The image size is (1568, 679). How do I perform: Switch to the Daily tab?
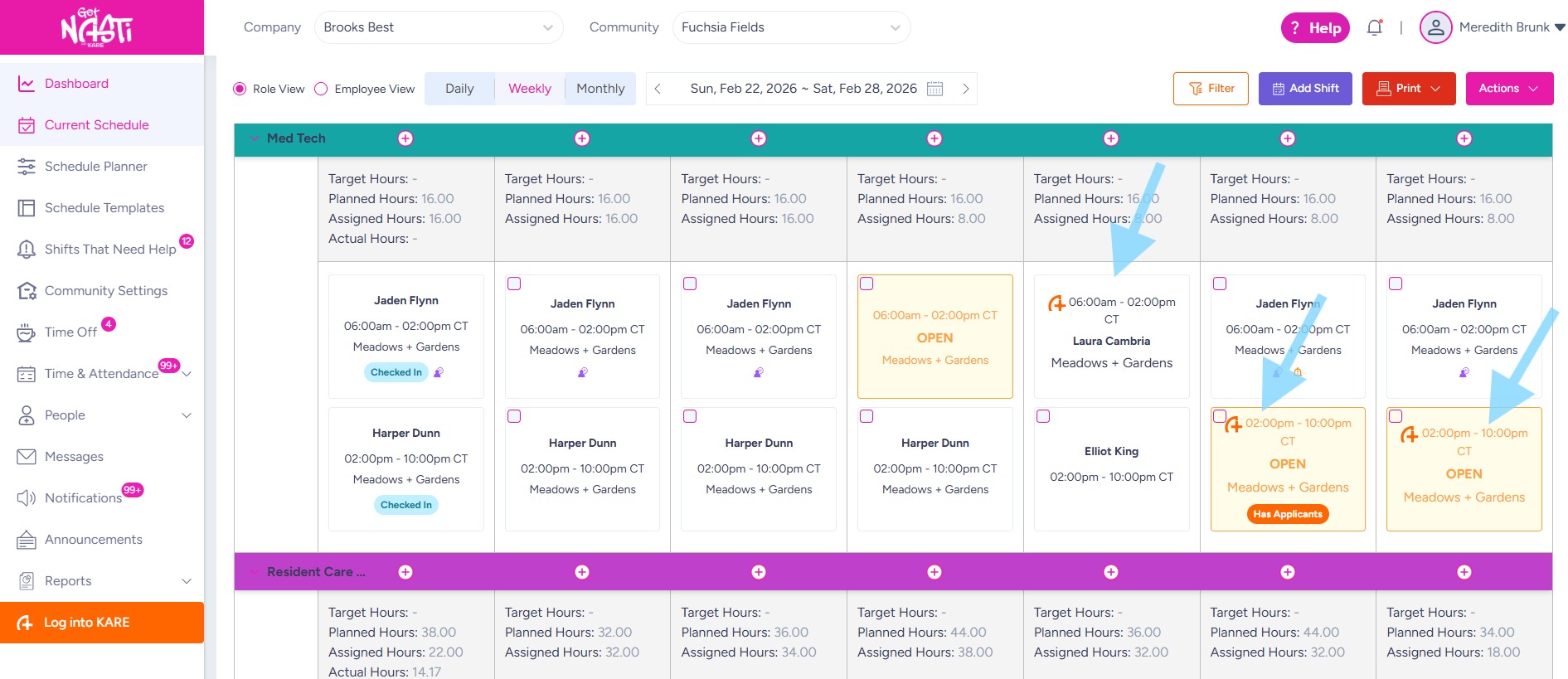[x=459, y=89]
